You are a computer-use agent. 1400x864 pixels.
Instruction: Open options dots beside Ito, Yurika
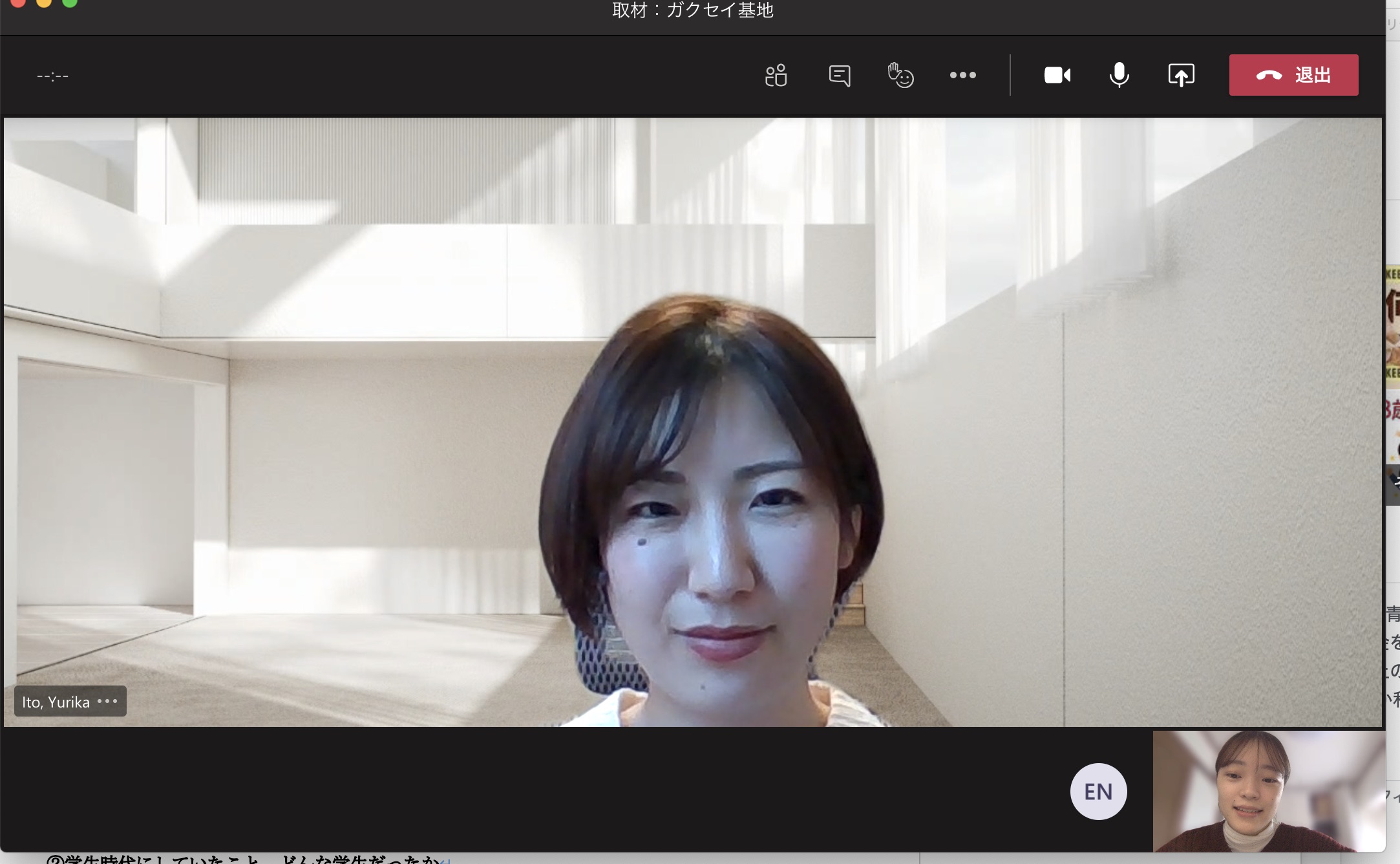[107, 701]
